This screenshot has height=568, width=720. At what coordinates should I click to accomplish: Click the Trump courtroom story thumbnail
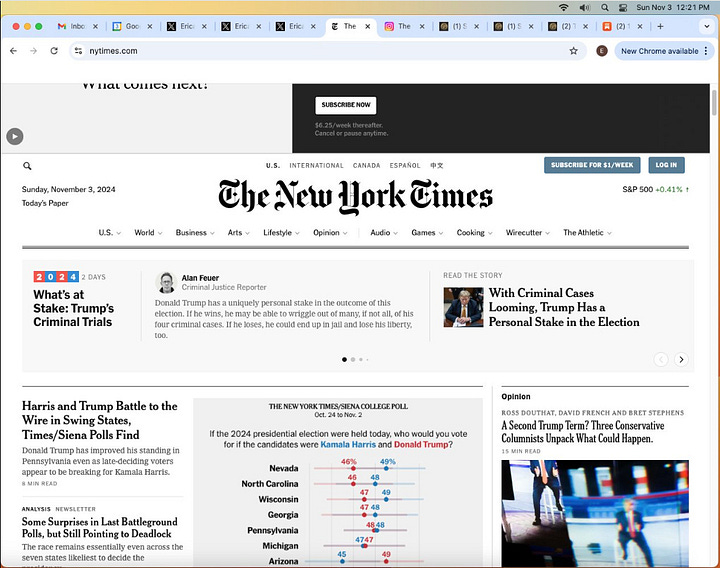(463, 307)
